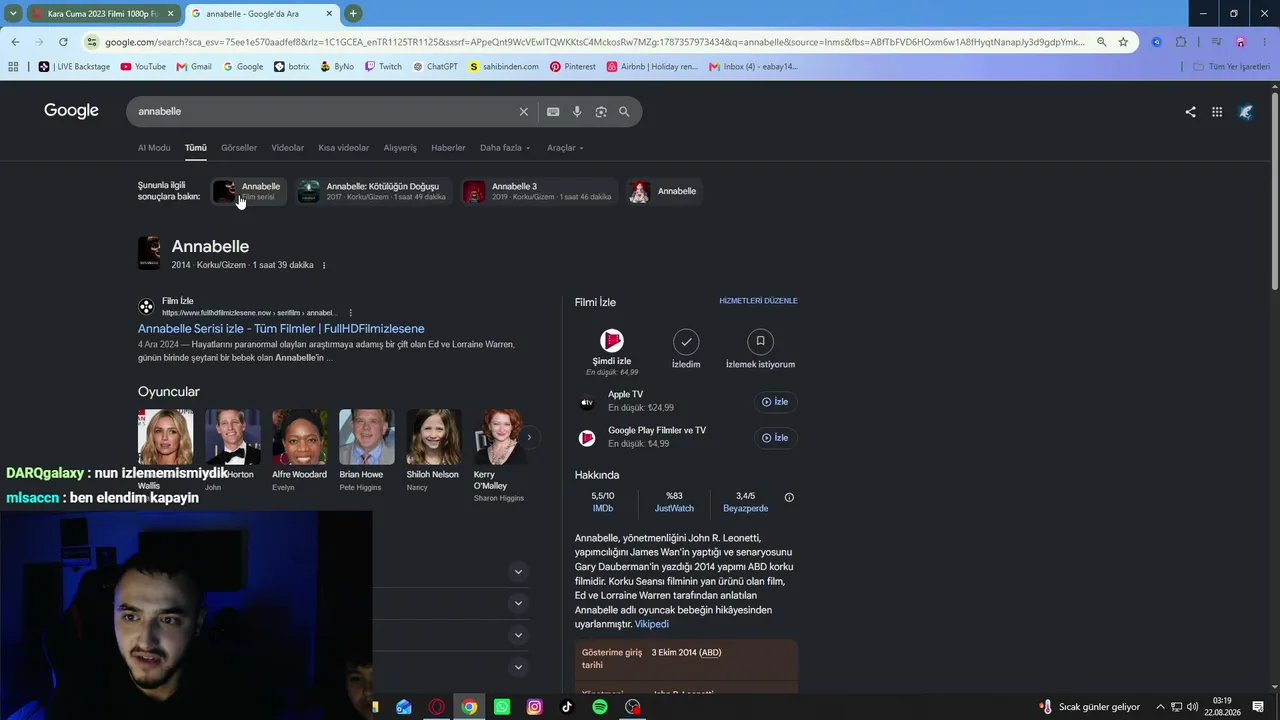
Task: Open the on-screen keyboard input tool
Action: click(553, 112)
